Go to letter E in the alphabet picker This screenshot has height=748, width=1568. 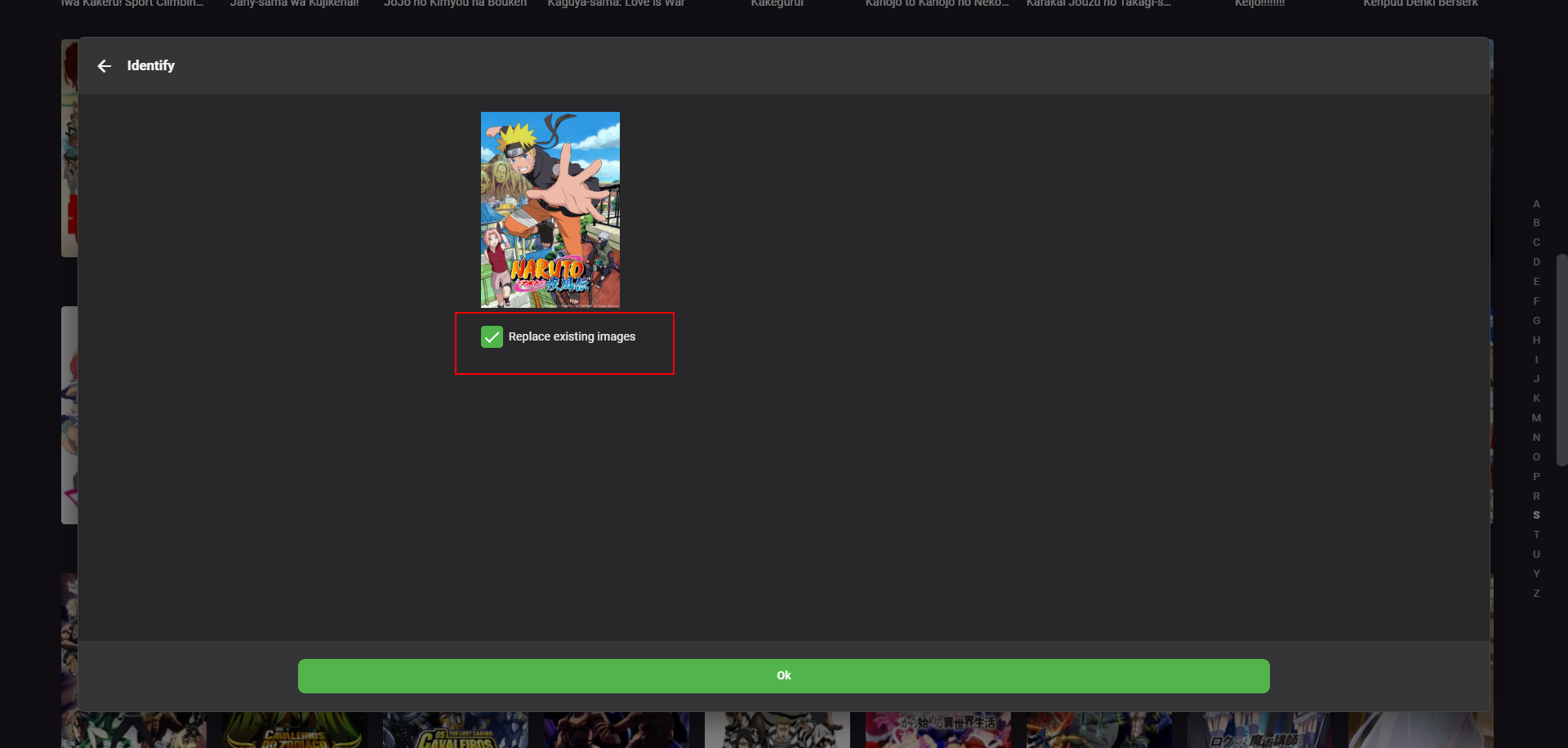pos(1536,282)
